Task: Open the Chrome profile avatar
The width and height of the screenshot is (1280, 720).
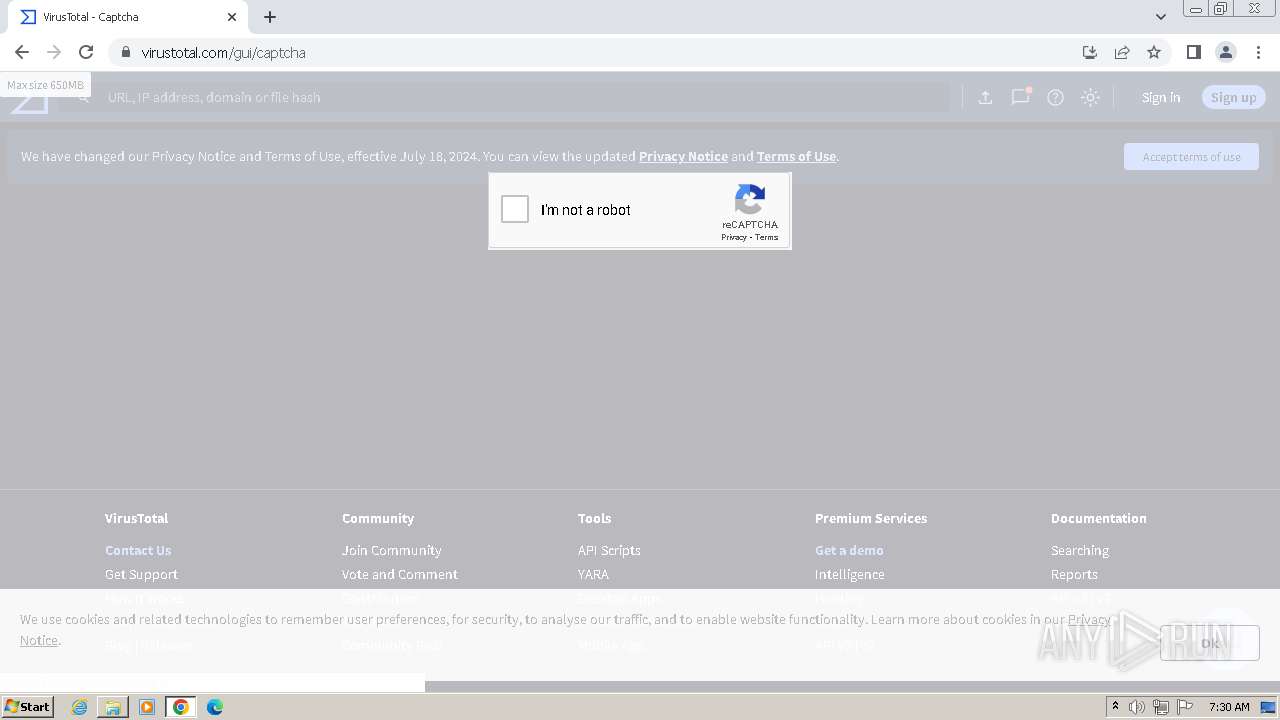Action: pyautogui.click(x=1226, y=52)
